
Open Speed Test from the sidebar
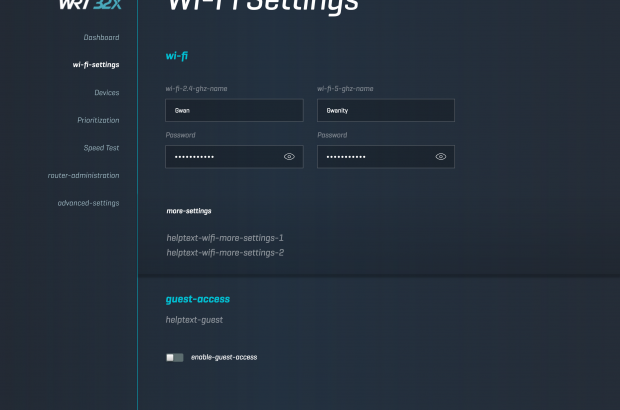point(101,148)
